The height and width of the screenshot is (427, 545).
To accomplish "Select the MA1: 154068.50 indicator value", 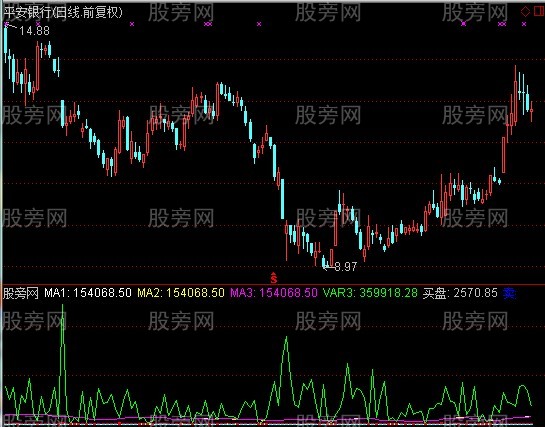I will 88,293.
